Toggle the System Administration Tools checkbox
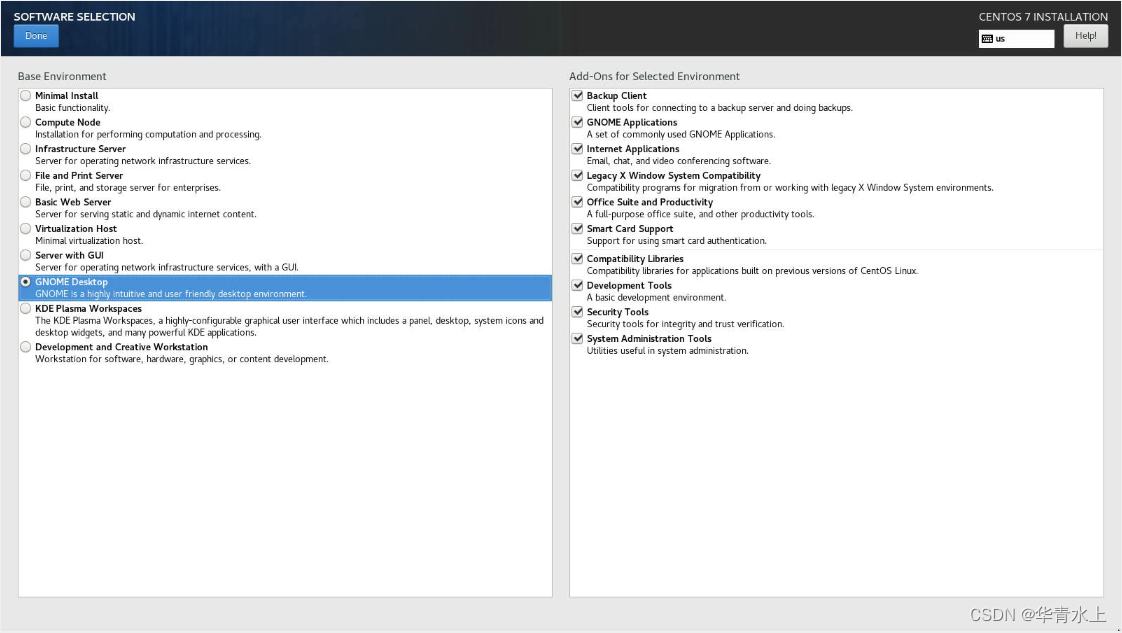This screenshot has height=633, width=1122. (577, 338)
